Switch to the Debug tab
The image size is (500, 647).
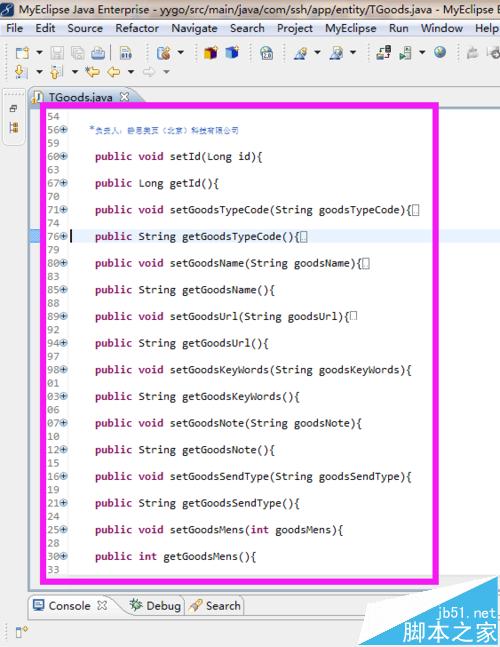(155, 606)
